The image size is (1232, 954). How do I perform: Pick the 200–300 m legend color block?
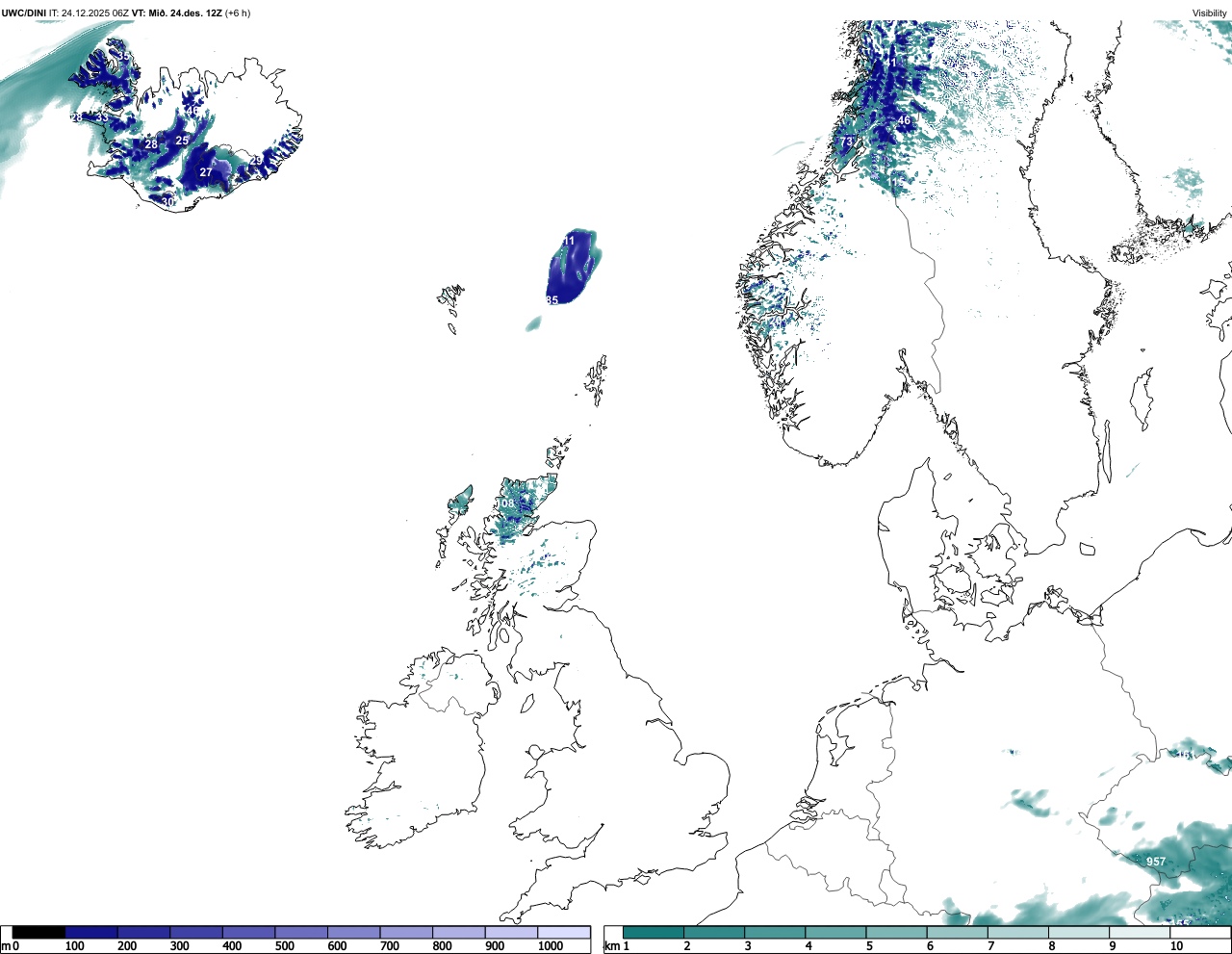(x=144, y=932)
